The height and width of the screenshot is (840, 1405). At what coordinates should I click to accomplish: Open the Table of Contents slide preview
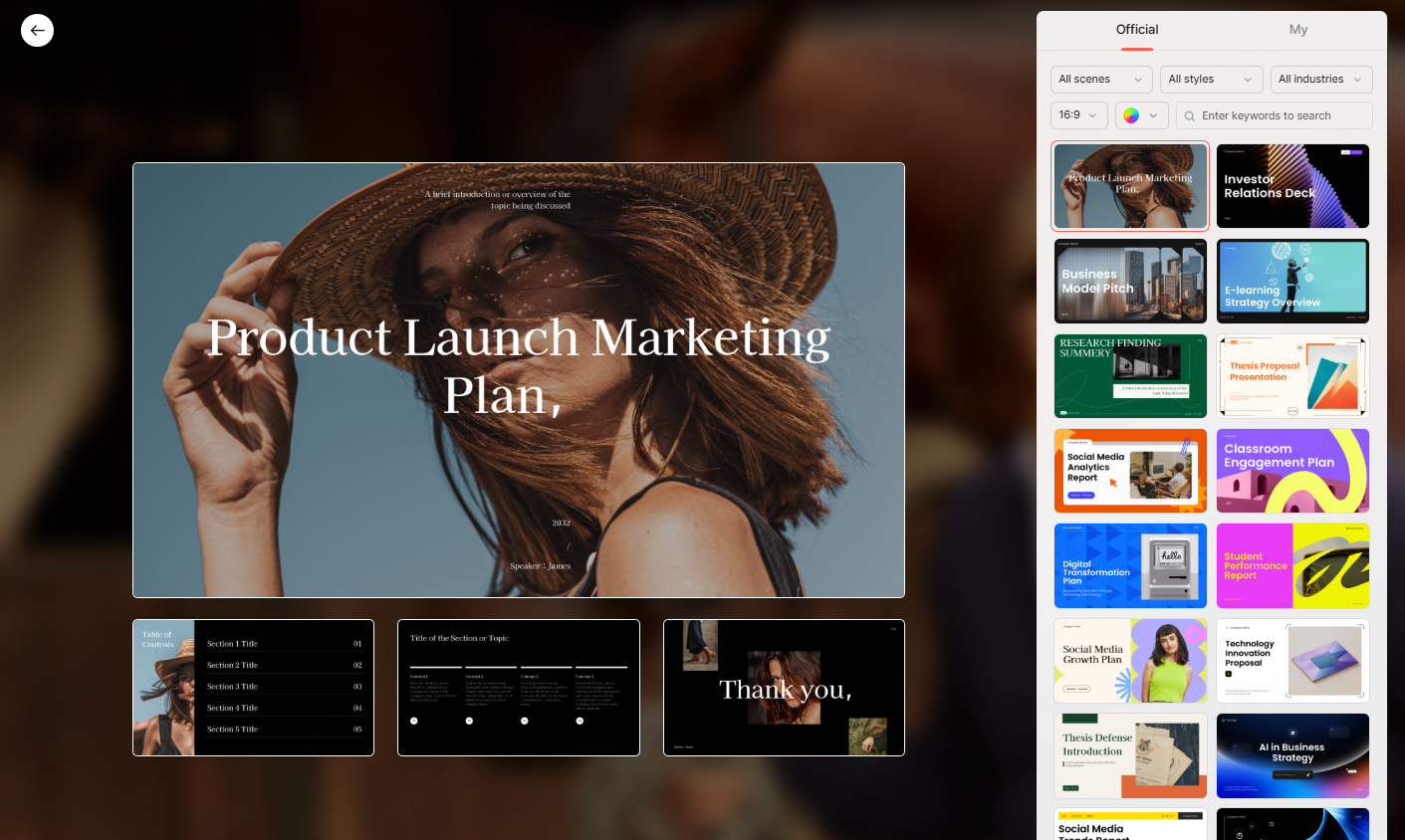(254, 688)
